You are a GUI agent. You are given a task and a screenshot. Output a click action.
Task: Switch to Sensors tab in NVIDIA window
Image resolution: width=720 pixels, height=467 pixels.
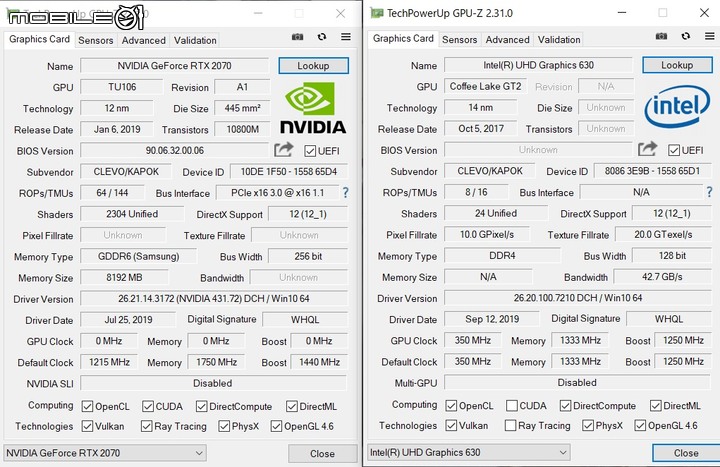point(96,40)
